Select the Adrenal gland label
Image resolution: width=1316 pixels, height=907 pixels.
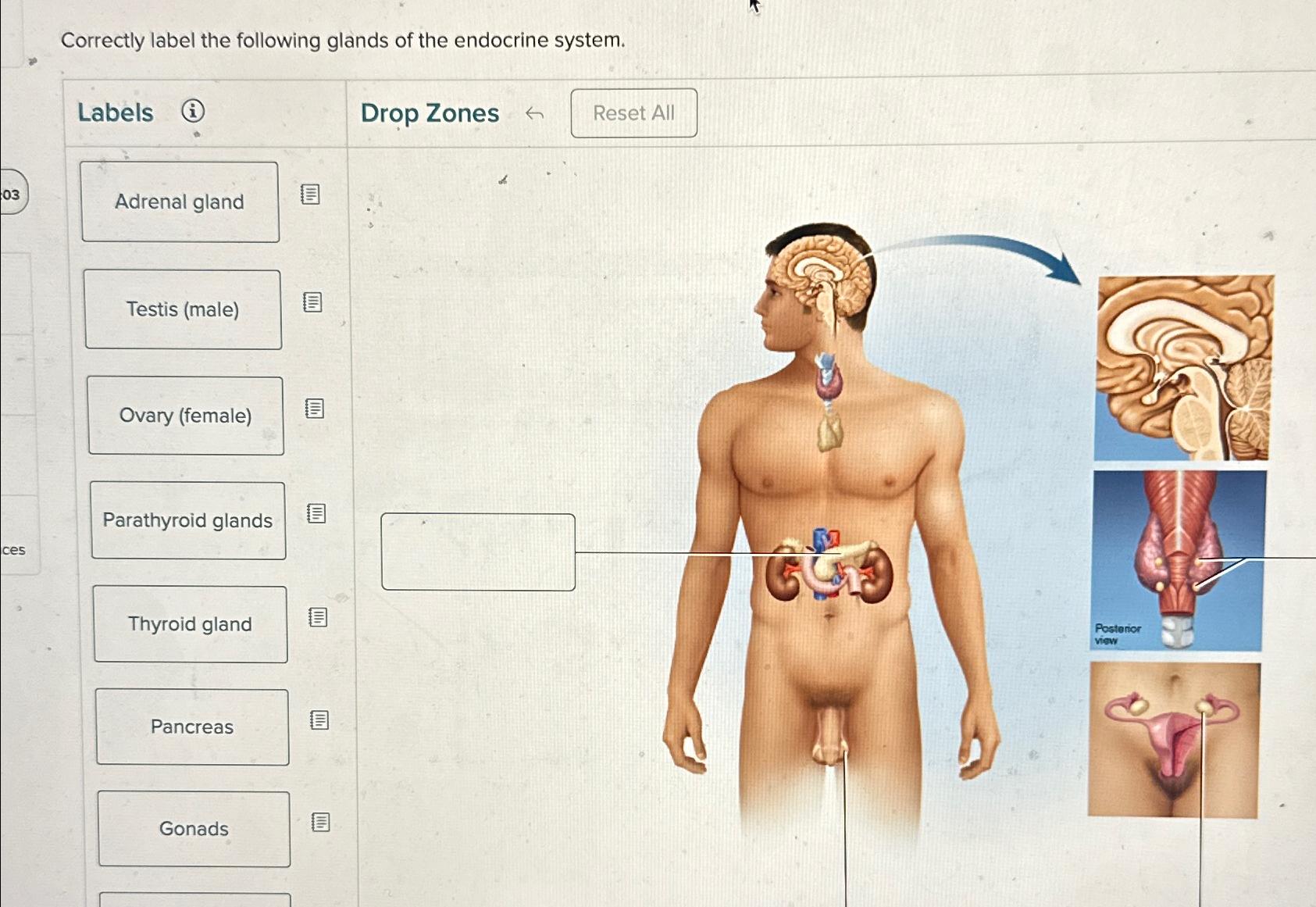[180, 202]
